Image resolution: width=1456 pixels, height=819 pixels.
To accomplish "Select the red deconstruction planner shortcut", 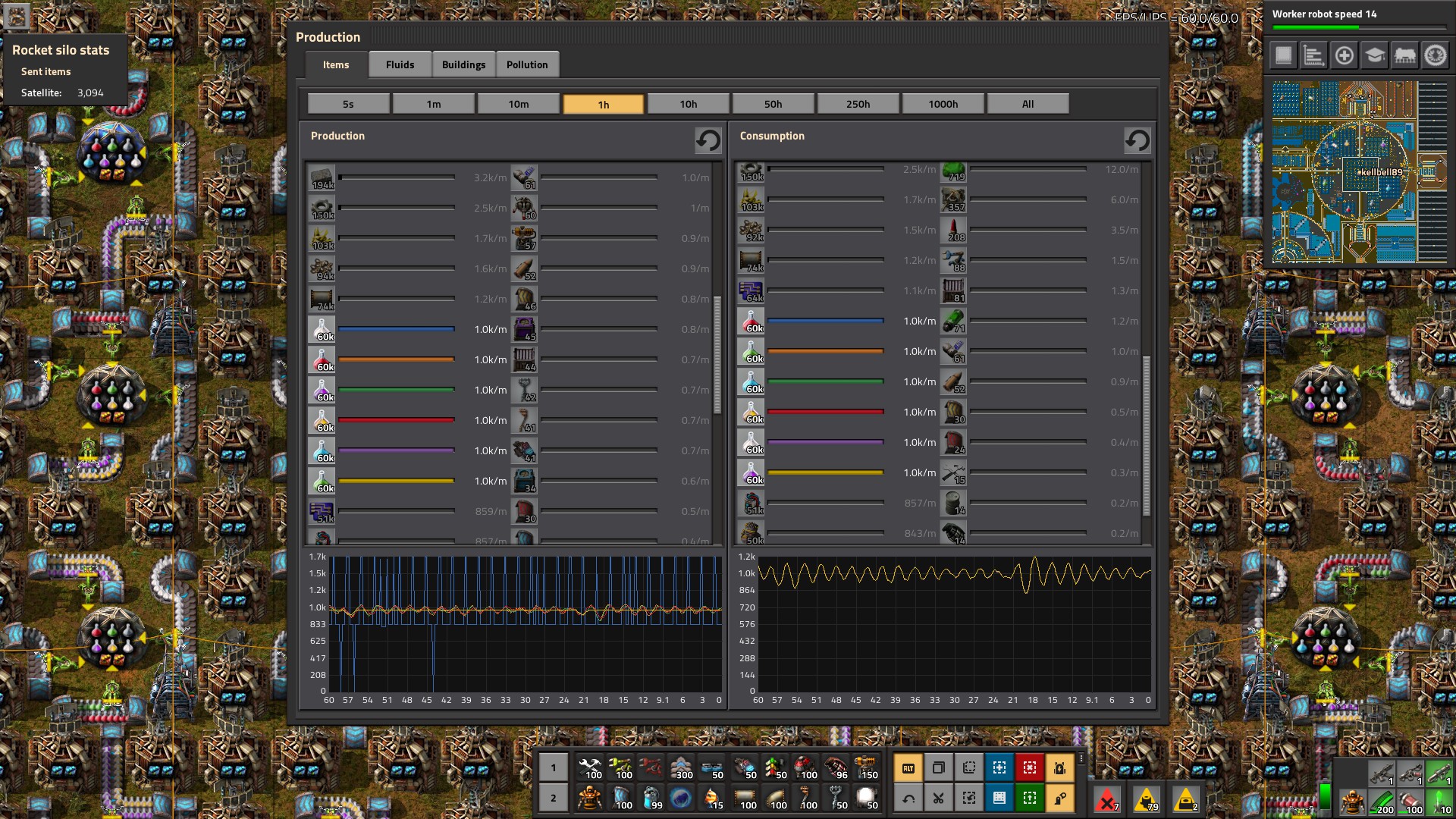I will click(1029, 767).
